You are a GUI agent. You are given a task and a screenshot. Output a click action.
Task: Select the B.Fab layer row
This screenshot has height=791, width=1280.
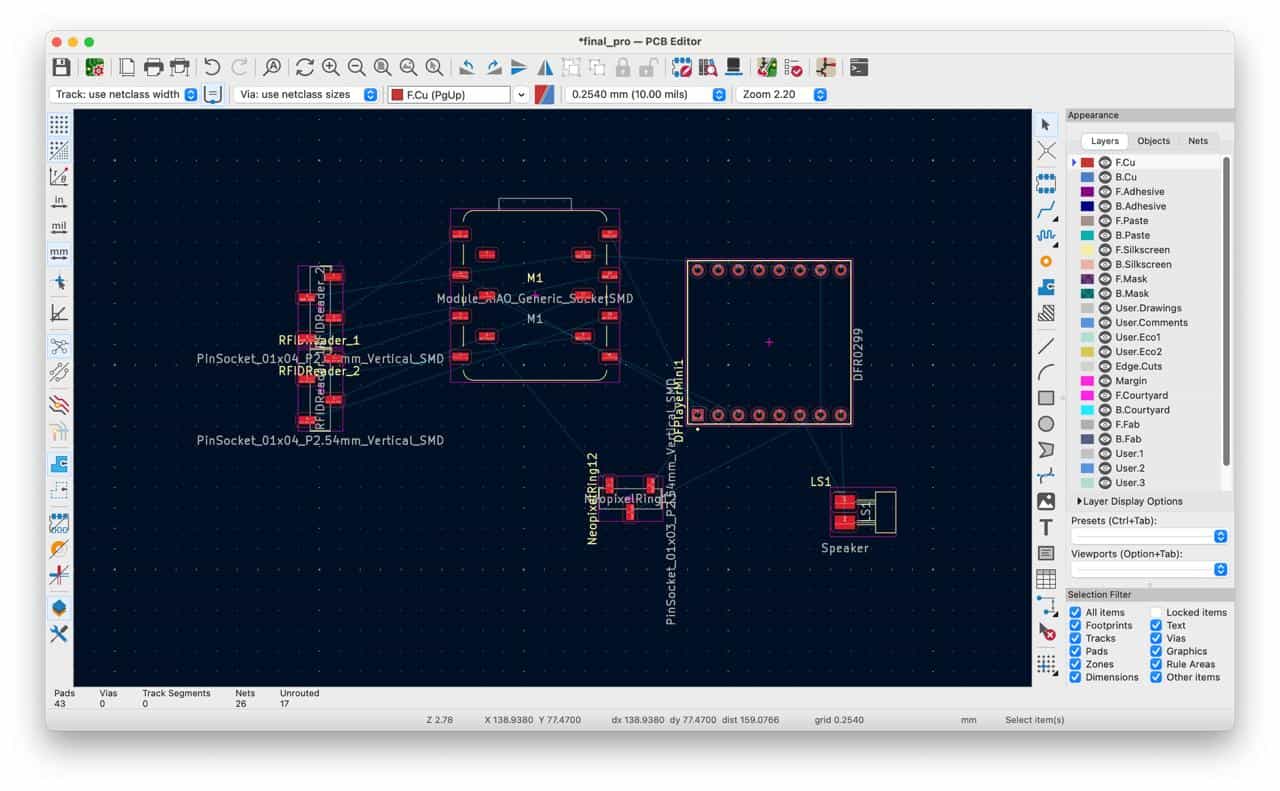pos(1146,439)
